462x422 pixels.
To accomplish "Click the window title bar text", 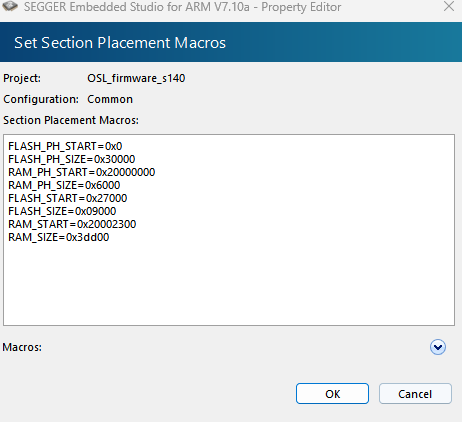I will [182, 7].
